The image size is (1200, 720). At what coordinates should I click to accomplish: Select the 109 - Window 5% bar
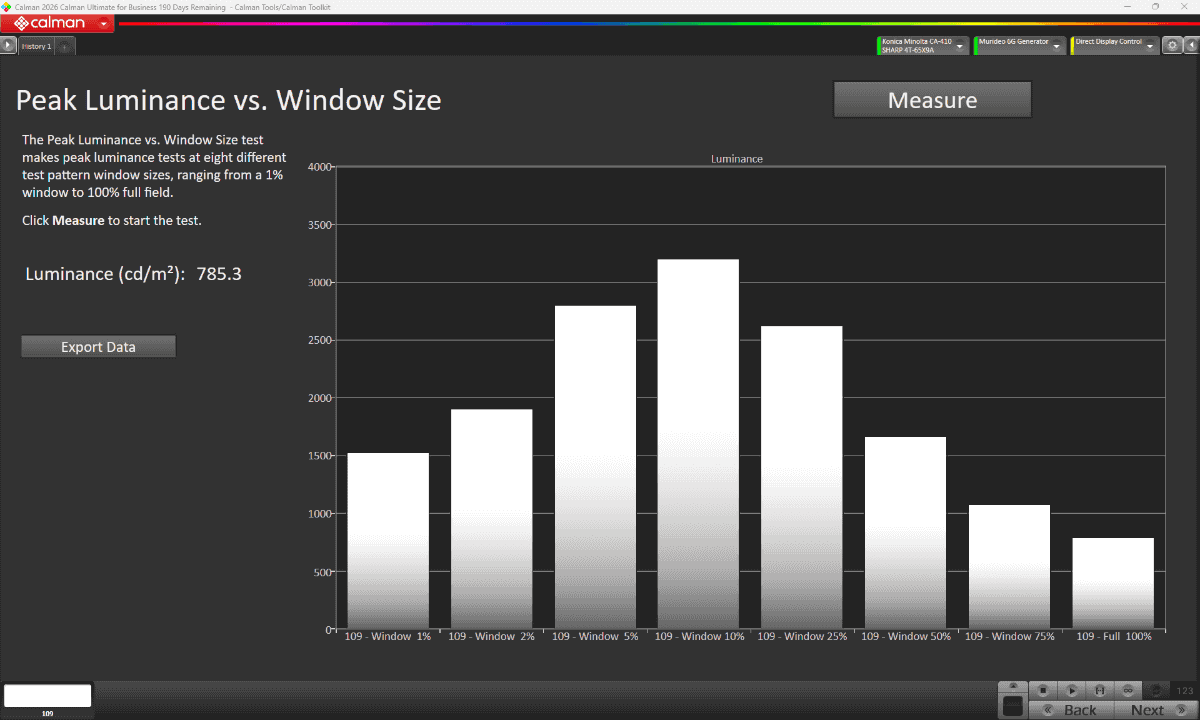coord(595,467)
